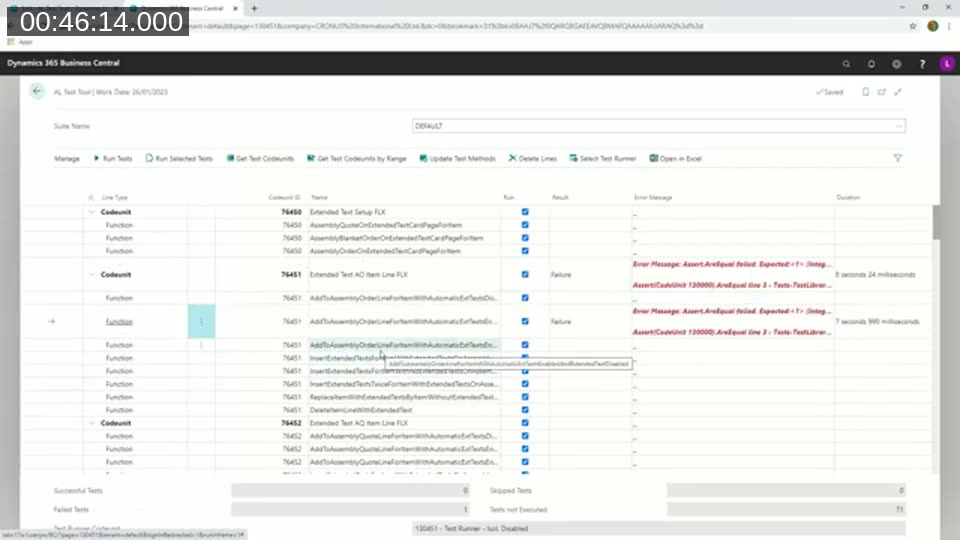The width and height of the screenshot is (960, 540).
Task: Toggle the expand page diagonal arrows icon
Action: tap(898, 92)
